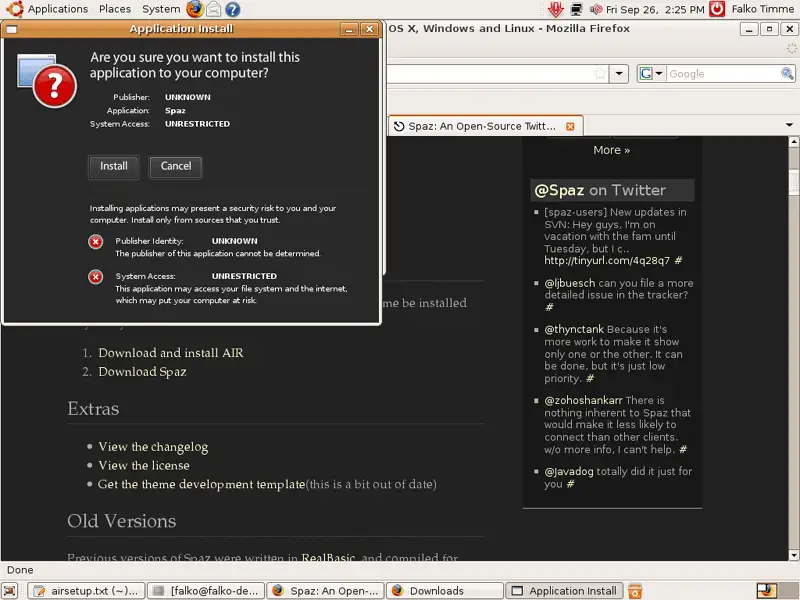This screenshot has width=800, height=600.
Task: Click the Firefox vertical scrollbar thumb
Action: tap(793, 182)
